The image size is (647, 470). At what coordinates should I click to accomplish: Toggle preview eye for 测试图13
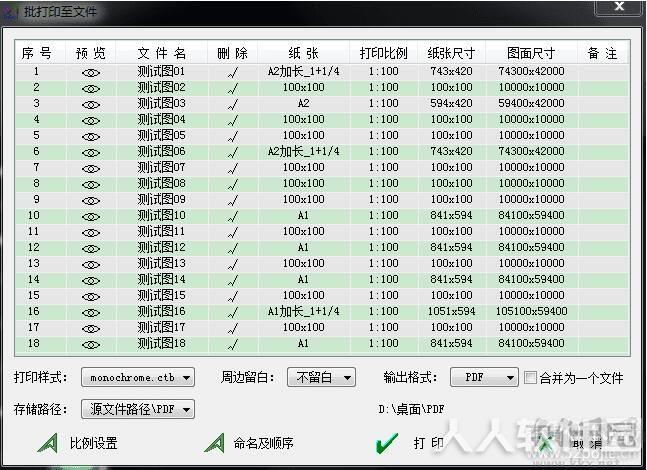(91, 265)
